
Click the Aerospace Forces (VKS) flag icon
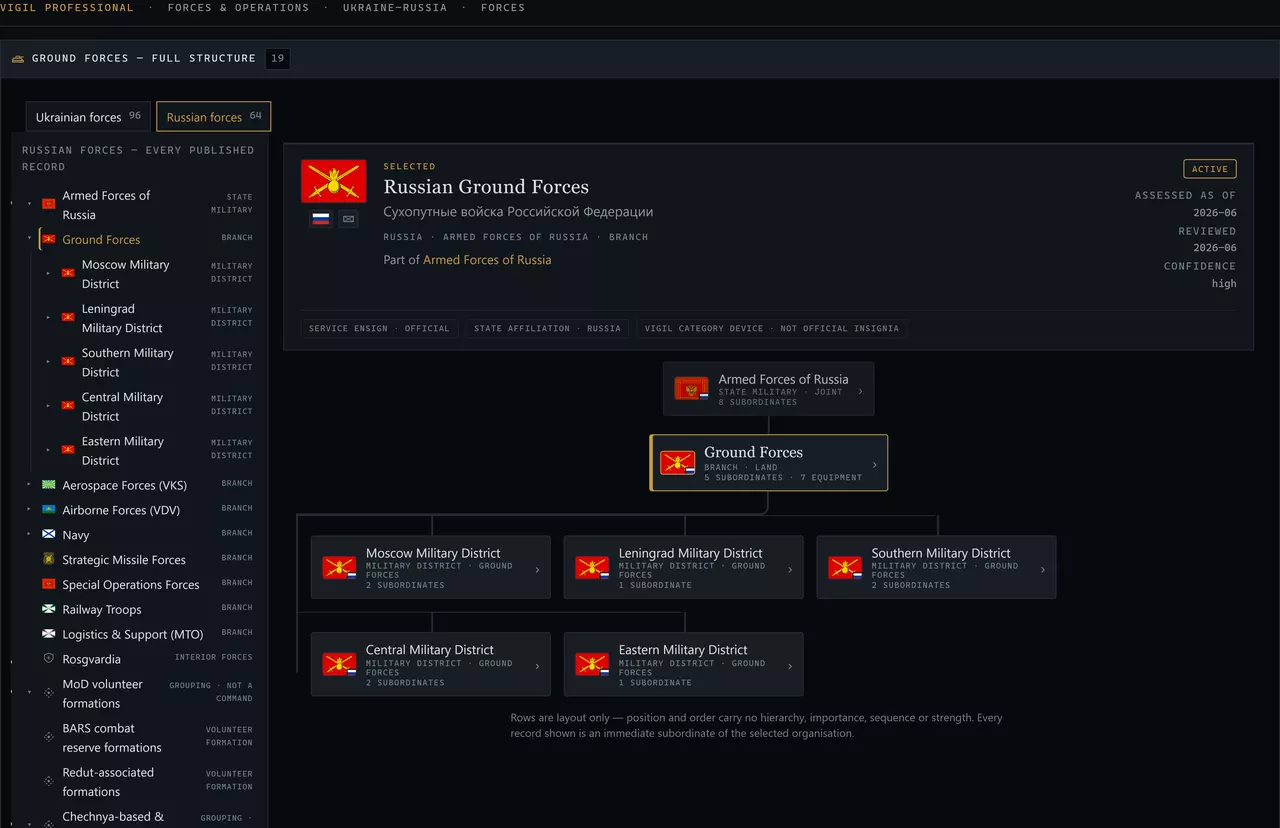(x=48, y=484)
